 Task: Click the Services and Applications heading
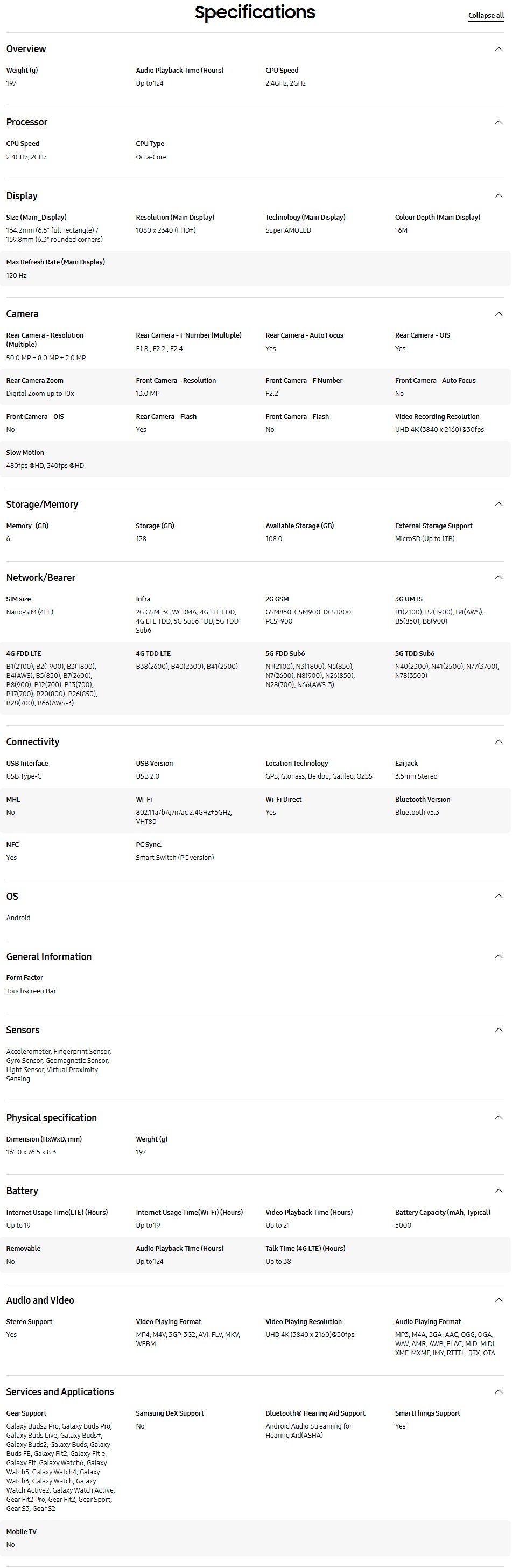(60, 1392)
